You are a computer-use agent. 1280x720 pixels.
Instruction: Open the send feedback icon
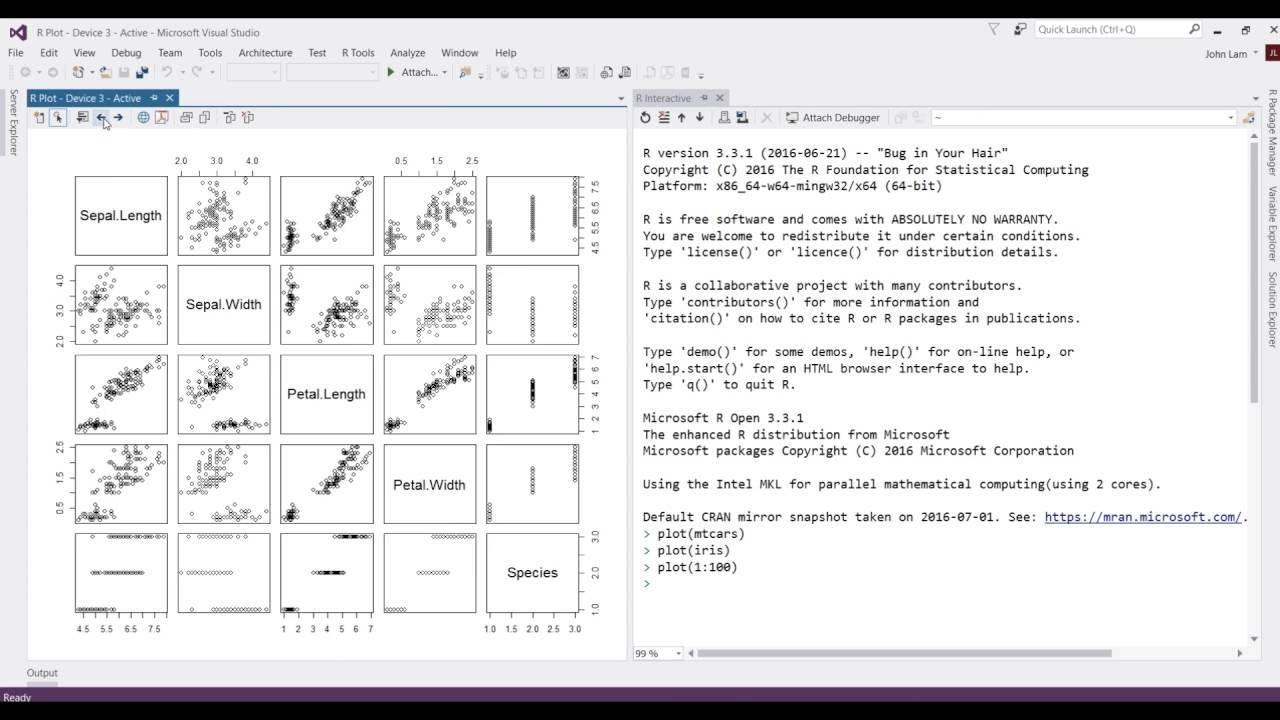(x=1019, y=29)
